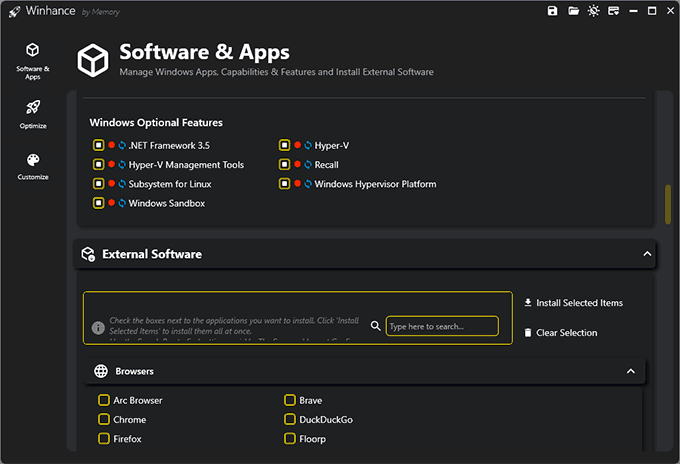Screen dimensions: 680x464
Task: Click the vertical scrollbar thumb
Action: (x=667, y=203)
